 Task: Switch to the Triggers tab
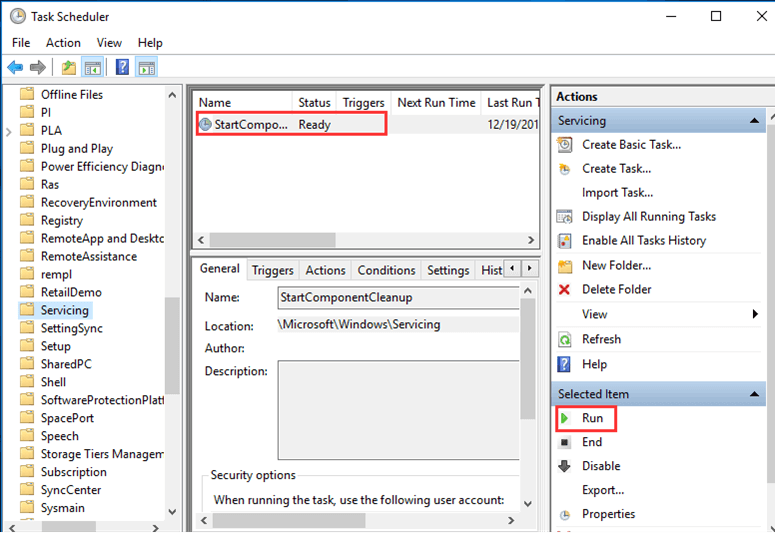[x=272, y=270]
